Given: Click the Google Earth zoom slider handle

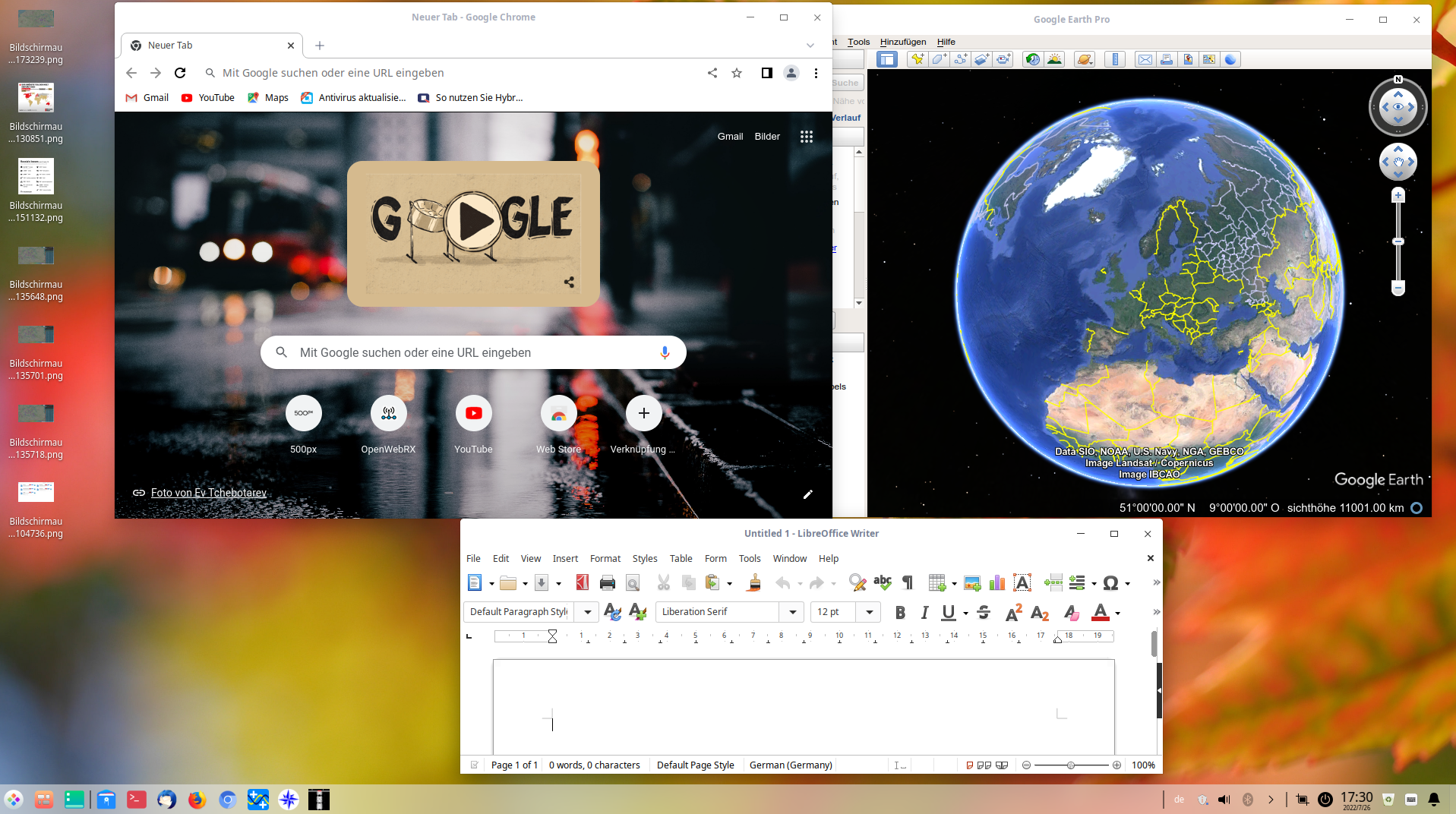Looking at the screenshot, I should (1398, 241).
